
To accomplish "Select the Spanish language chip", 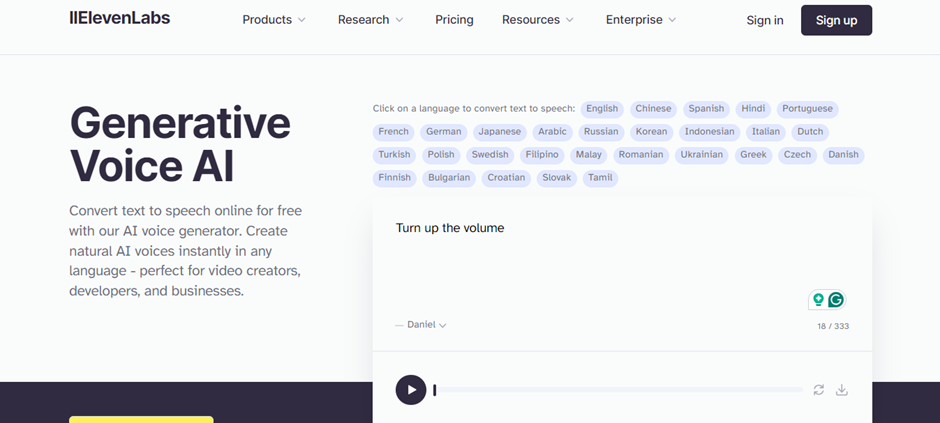I will (706, 109).
